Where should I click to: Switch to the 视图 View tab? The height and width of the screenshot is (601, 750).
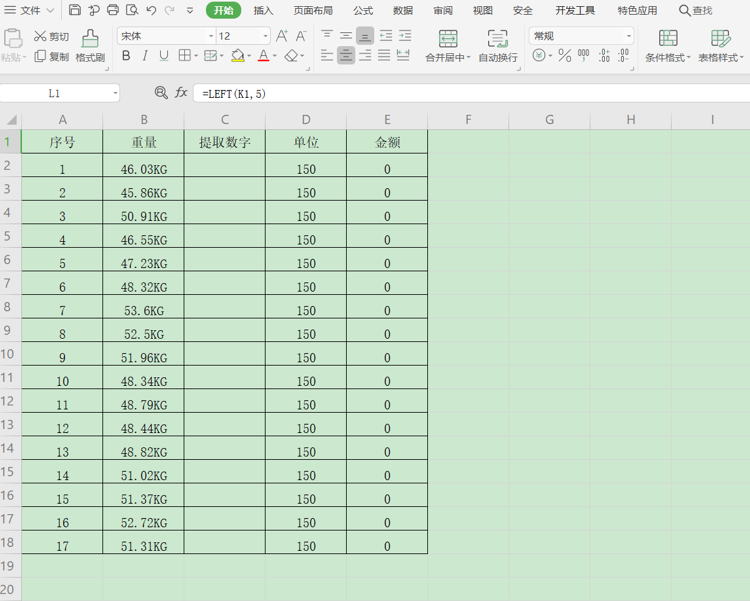[483, 10]
